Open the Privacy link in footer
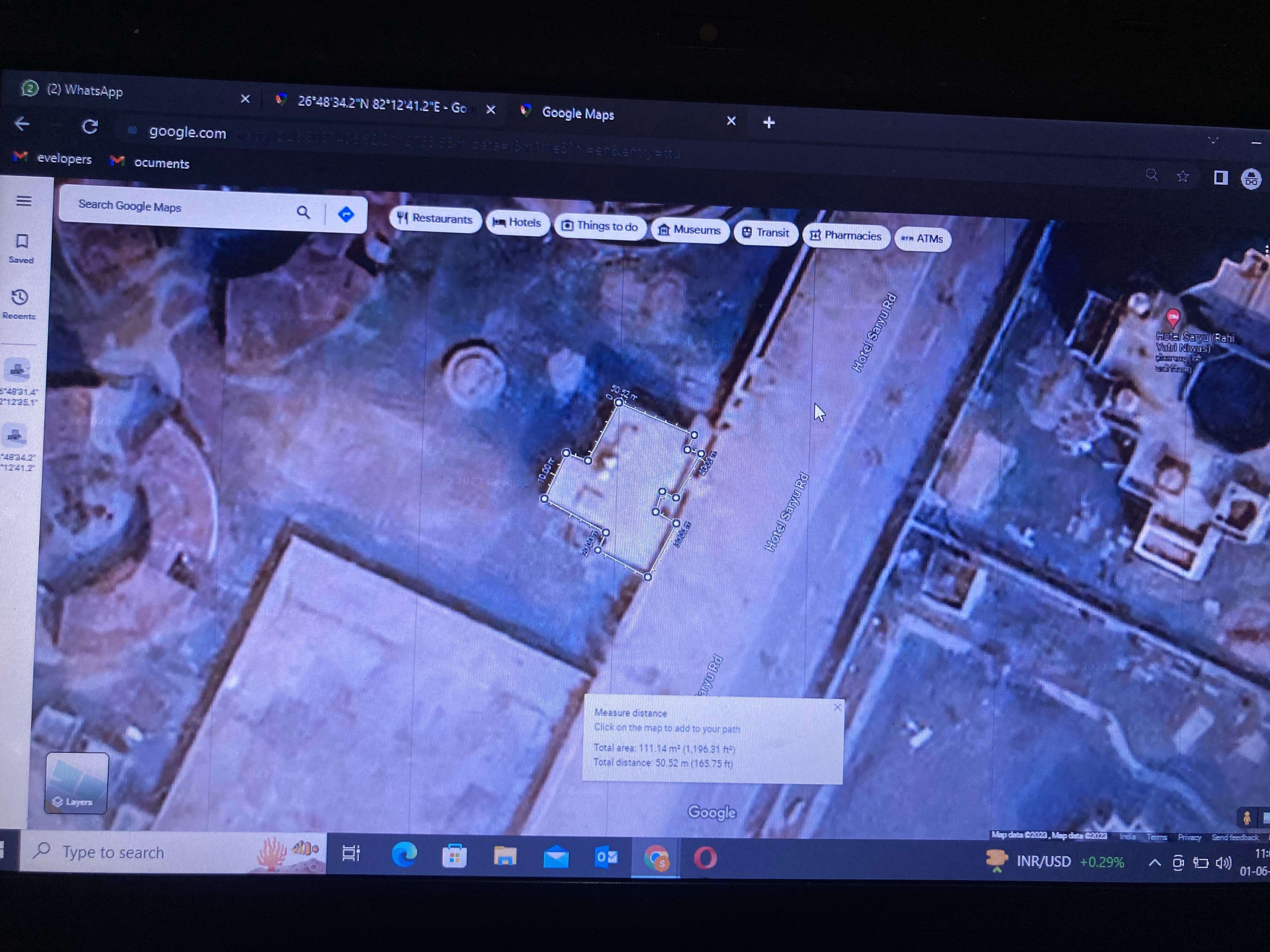 click(1189, 837)
